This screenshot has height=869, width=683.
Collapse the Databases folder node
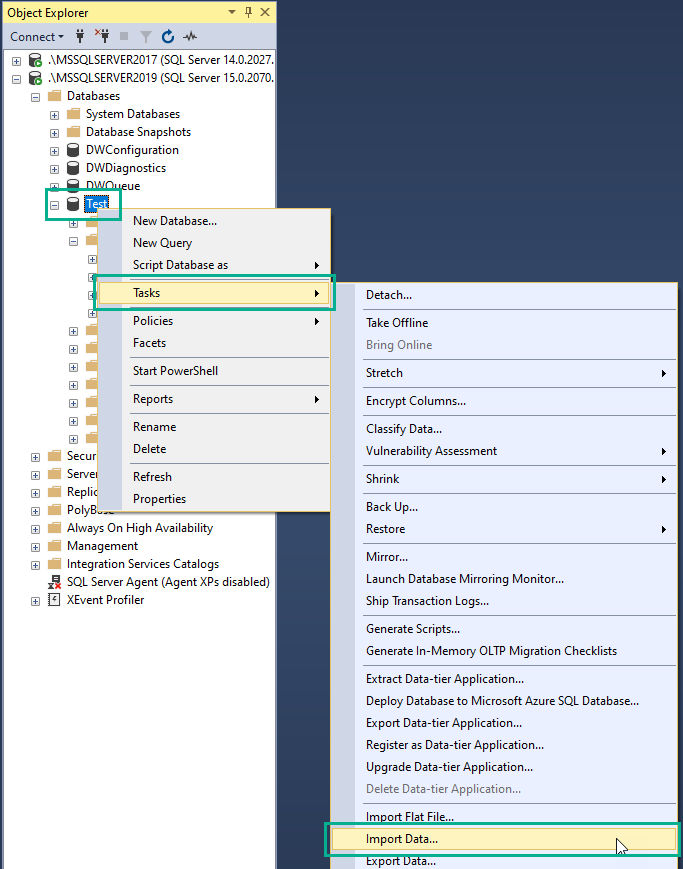35,97
